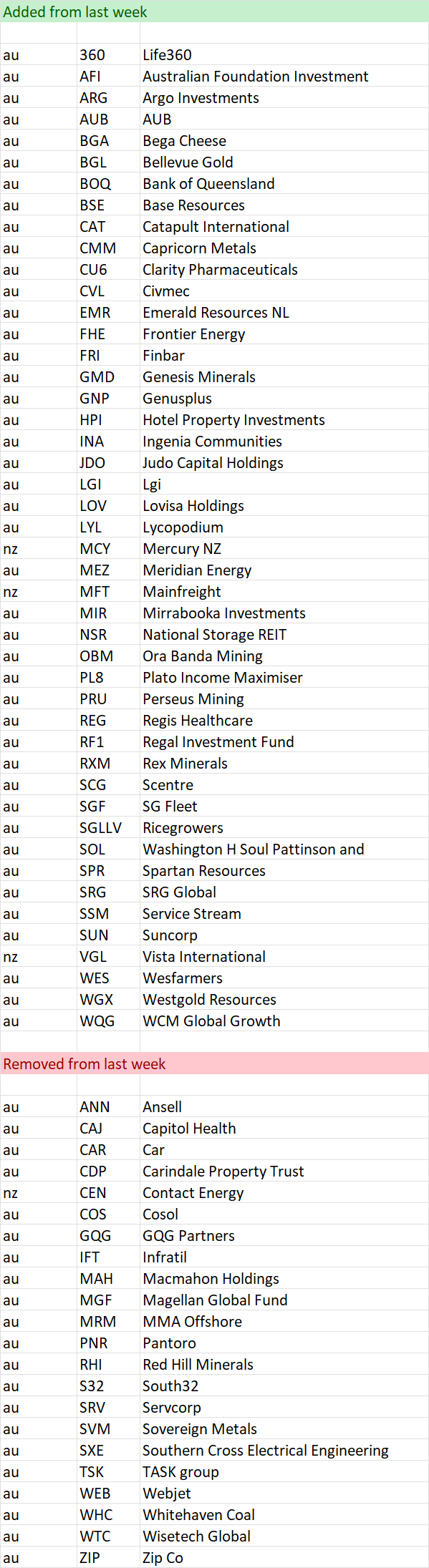429x1568 pixels.
Task: Click the Contact Energy cell
Action: pos(284,1192)
